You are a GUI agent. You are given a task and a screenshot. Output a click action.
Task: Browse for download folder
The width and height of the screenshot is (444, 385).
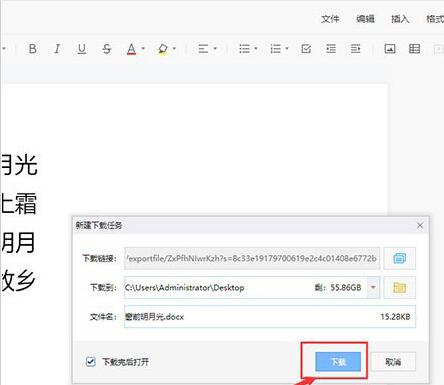(399, 287)
